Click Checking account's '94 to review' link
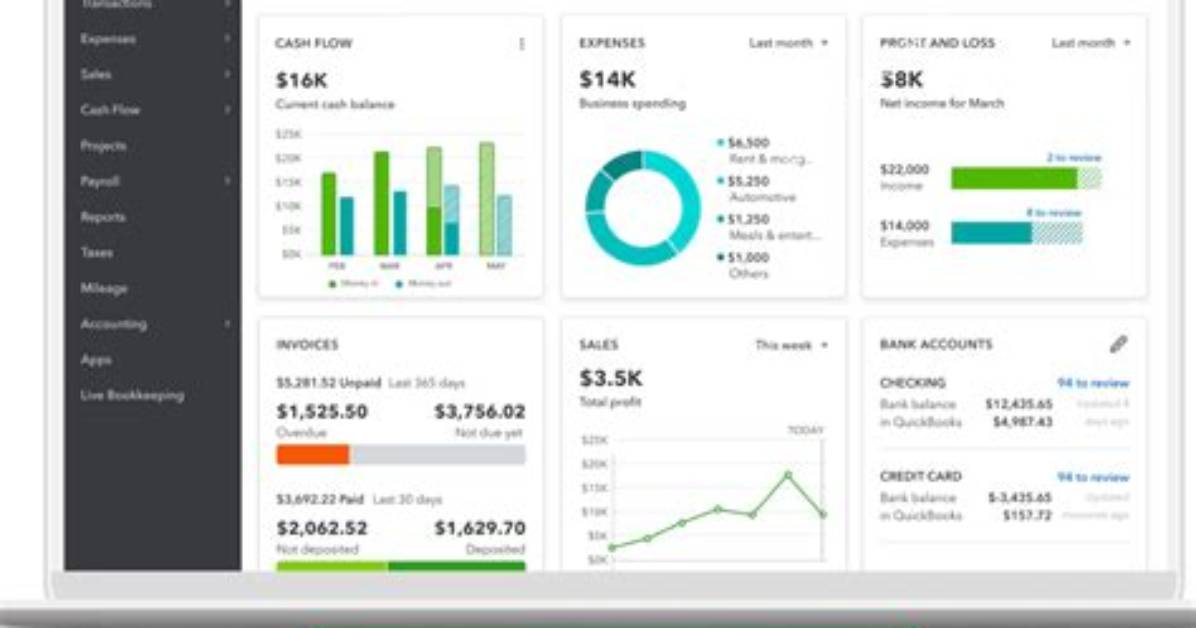This screenshot has height=628, width=1196. (x=1093, y=383)
